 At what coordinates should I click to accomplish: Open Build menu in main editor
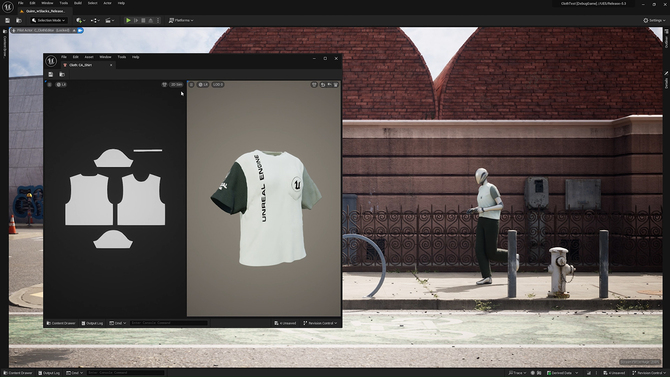click(x=78, y=3)
